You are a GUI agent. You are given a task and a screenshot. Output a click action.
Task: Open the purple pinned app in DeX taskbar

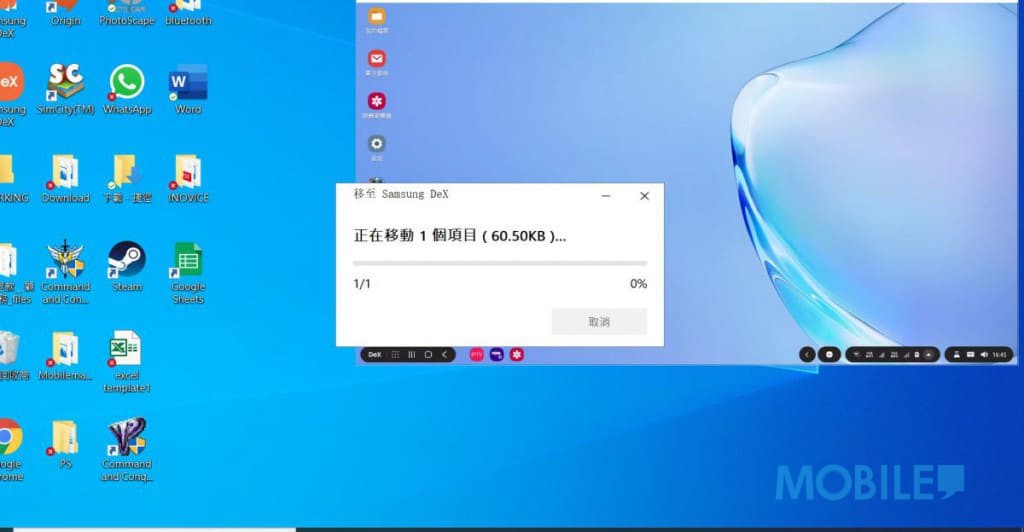(497, 354)
